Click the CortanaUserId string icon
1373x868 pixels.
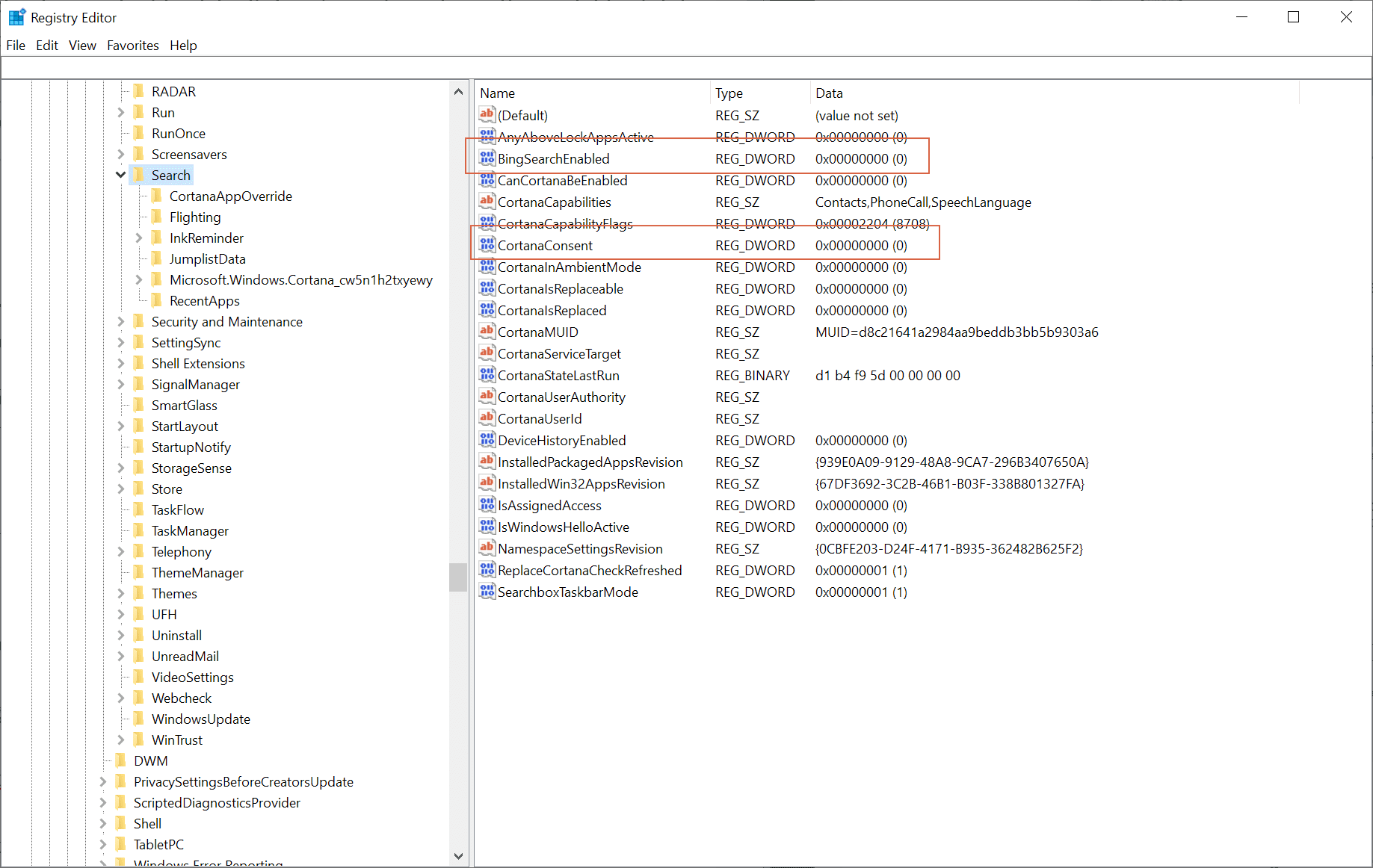pyautogui.click(x=487, y=418)
